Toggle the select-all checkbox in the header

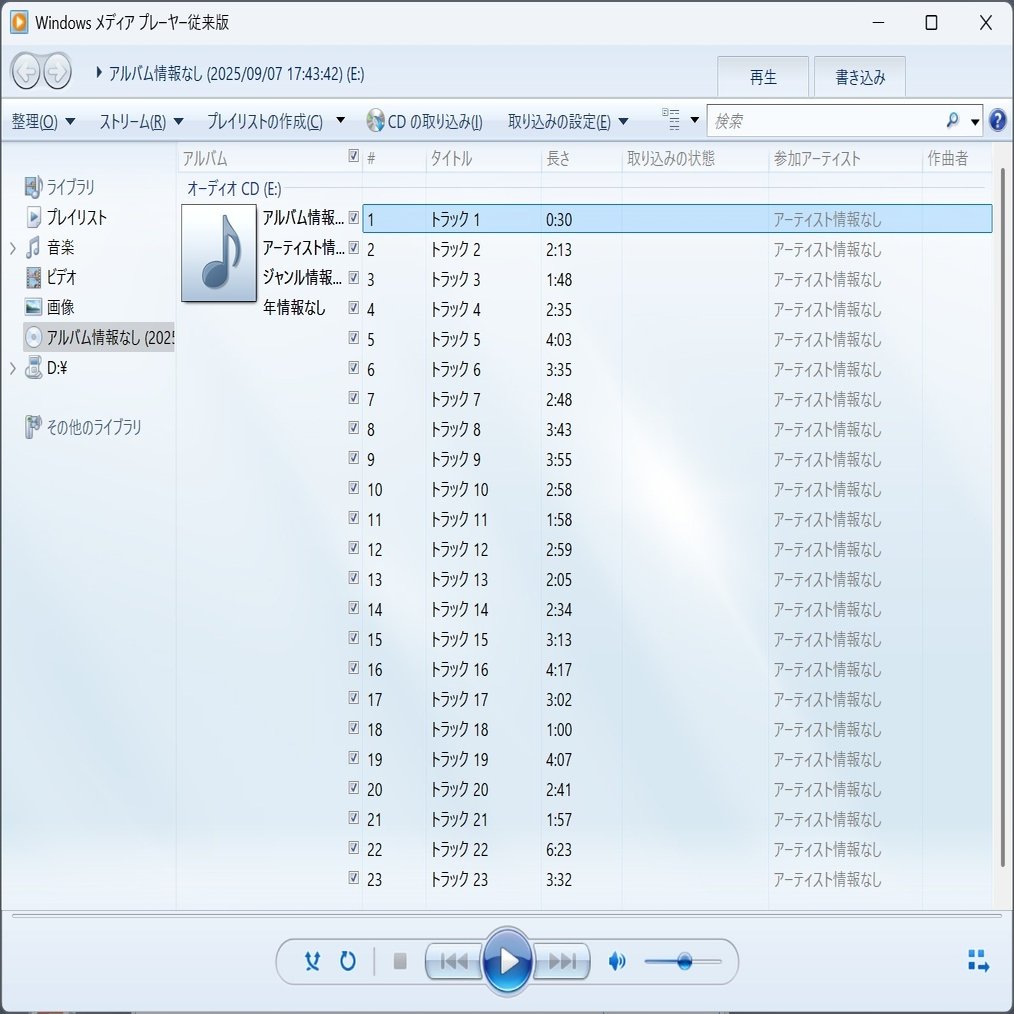pyautogui.click(x=354, y=155)
